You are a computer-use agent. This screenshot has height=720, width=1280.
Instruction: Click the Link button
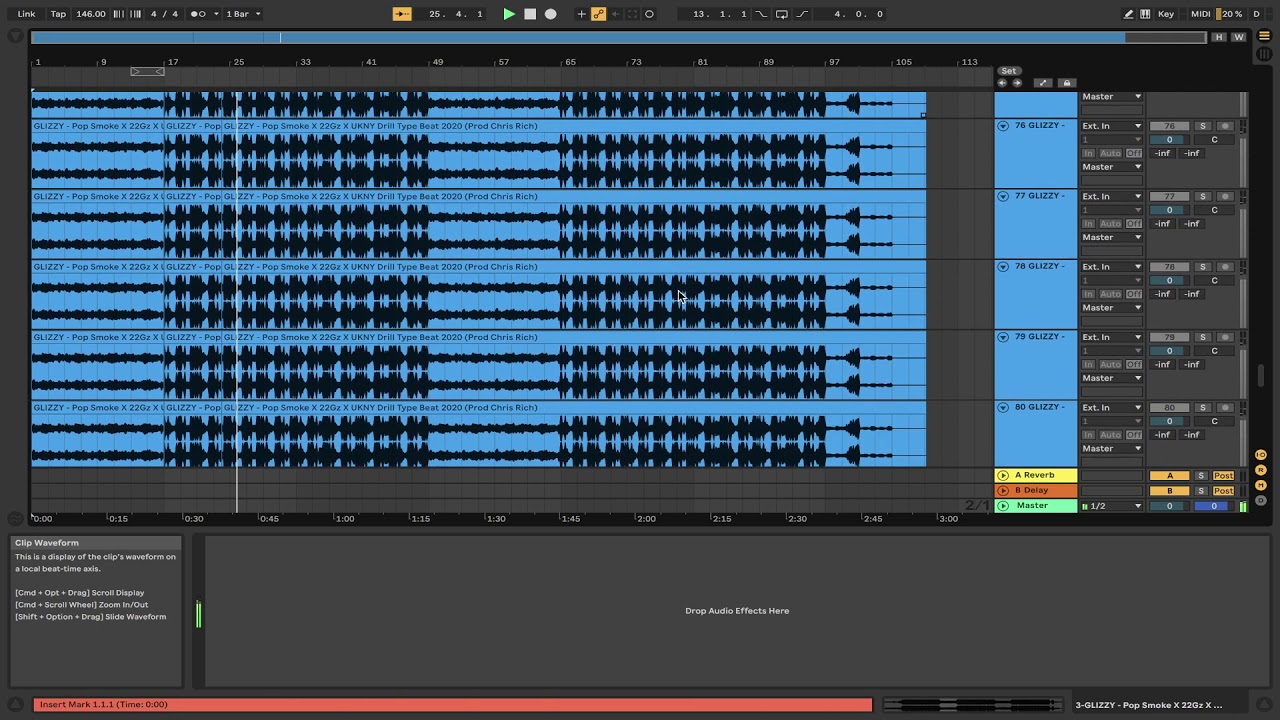click(26, 14)
